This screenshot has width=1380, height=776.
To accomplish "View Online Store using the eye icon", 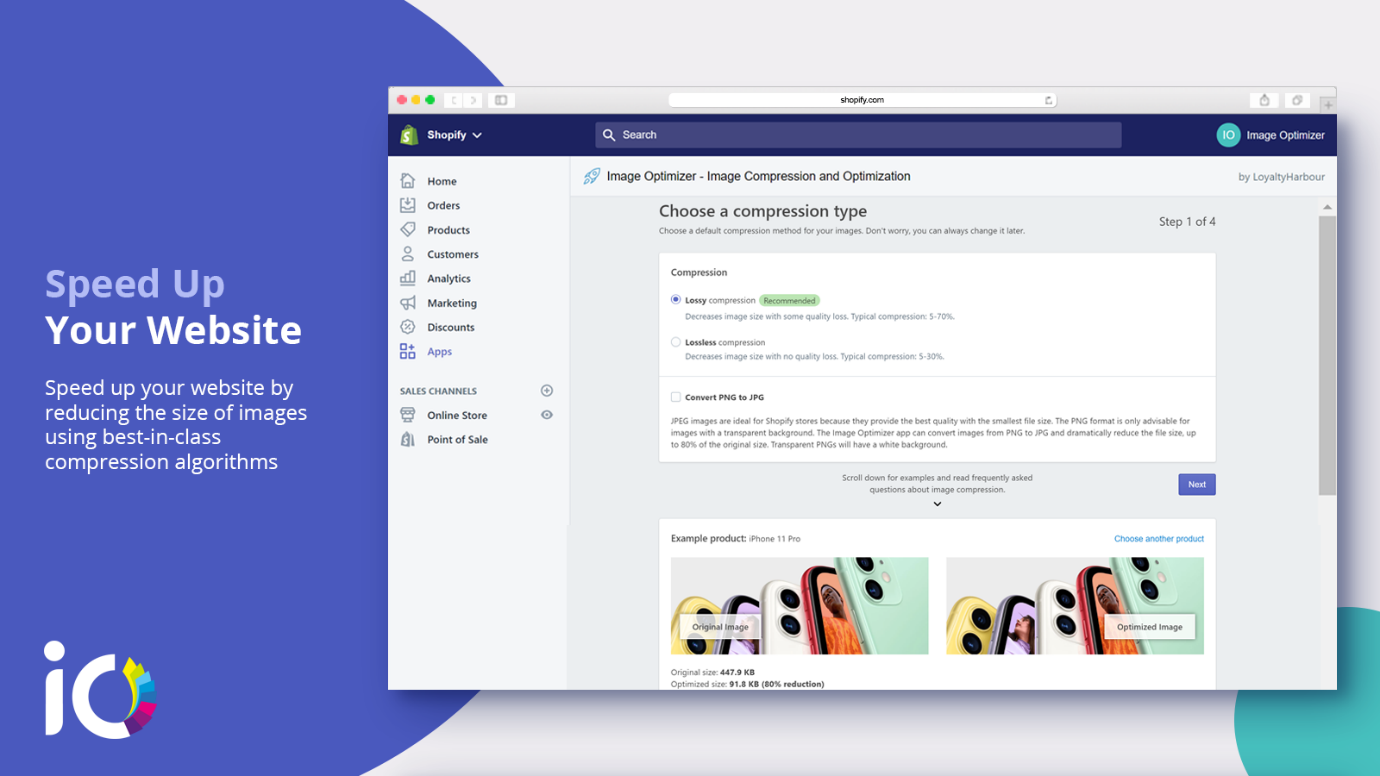I will (547, 415).
